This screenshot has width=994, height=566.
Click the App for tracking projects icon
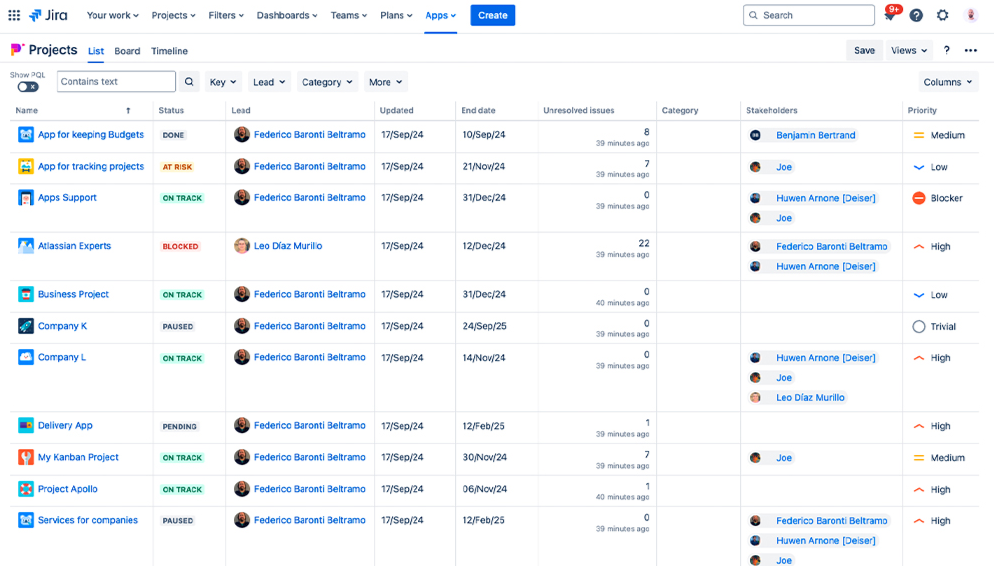(26, 166)
